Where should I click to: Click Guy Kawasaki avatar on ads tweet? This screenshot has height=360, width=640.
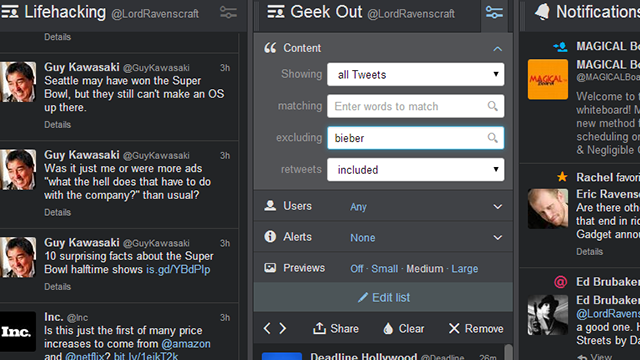[x=18, y=169]
